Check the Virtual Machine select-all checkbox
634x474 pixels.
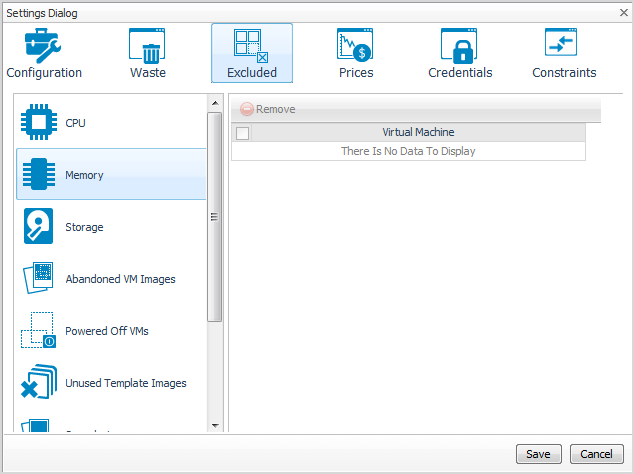pyautogui.click(x=242, y=133)
